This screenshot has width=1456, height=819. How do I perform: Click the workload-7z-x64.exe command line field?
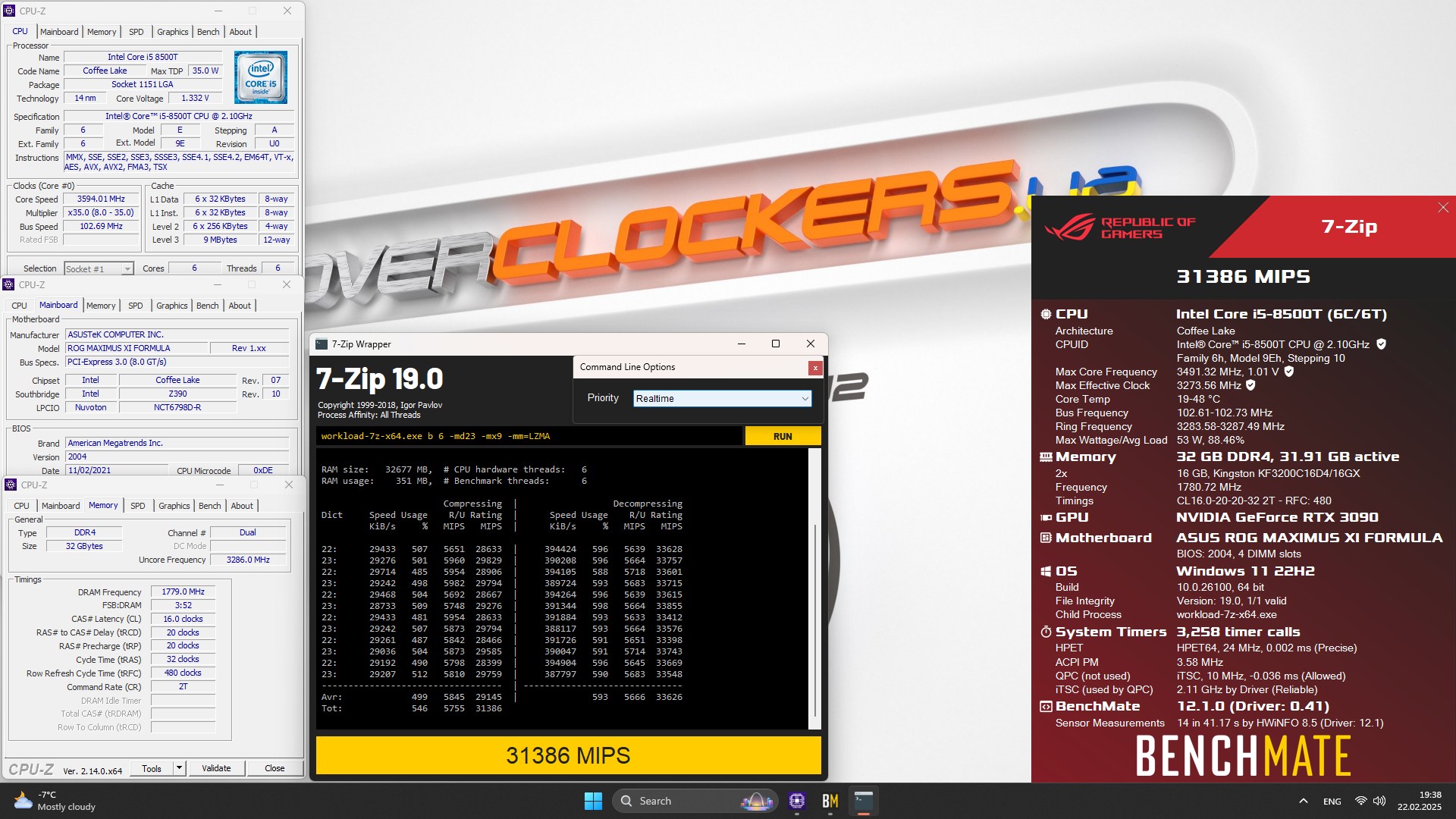click(529, 436)
